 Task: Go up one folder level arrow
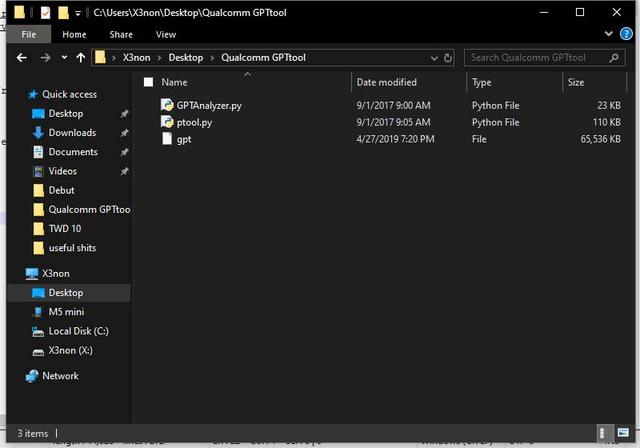point(81,58)
